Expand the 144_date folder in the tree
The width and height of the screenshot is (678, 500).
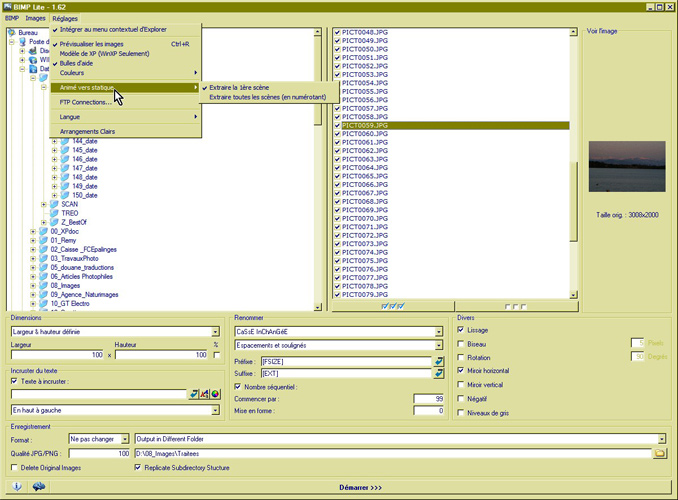55,142
